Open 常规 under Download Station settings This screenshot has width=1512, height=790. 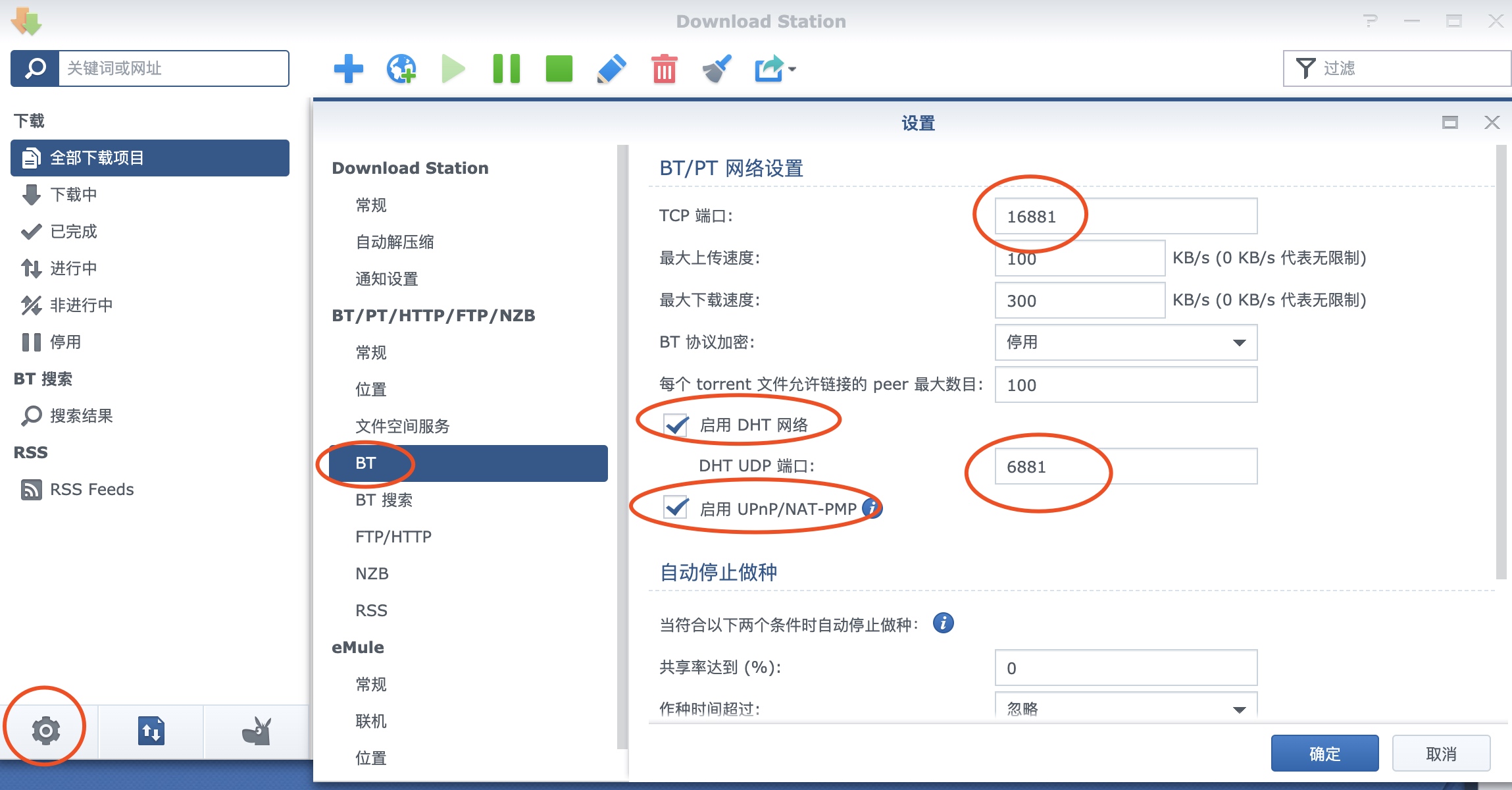[x=468, y=205]
